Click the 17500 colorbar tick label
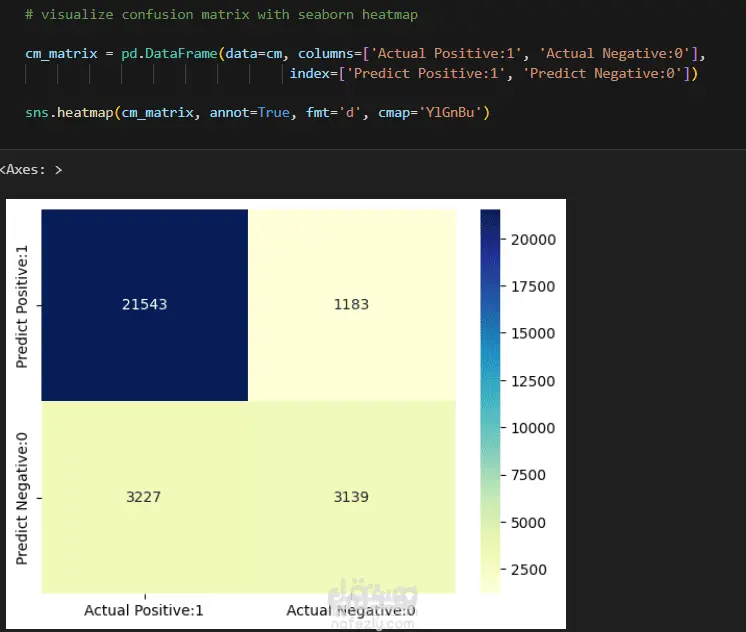The image size is (746, 632). point(533,287)
